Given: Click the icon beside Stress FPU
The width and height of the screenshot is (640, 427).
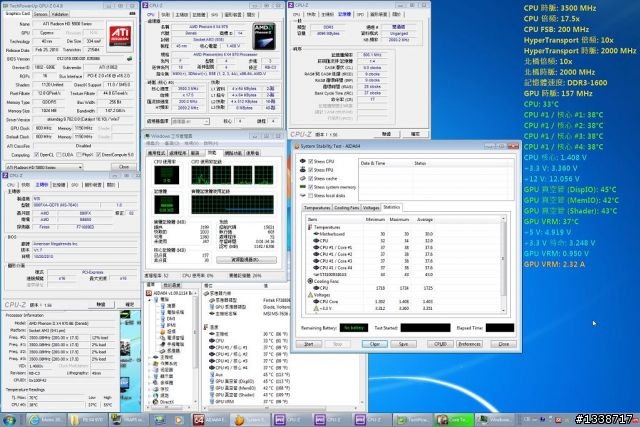Looking at the screenshot, I should click(303, 169).
